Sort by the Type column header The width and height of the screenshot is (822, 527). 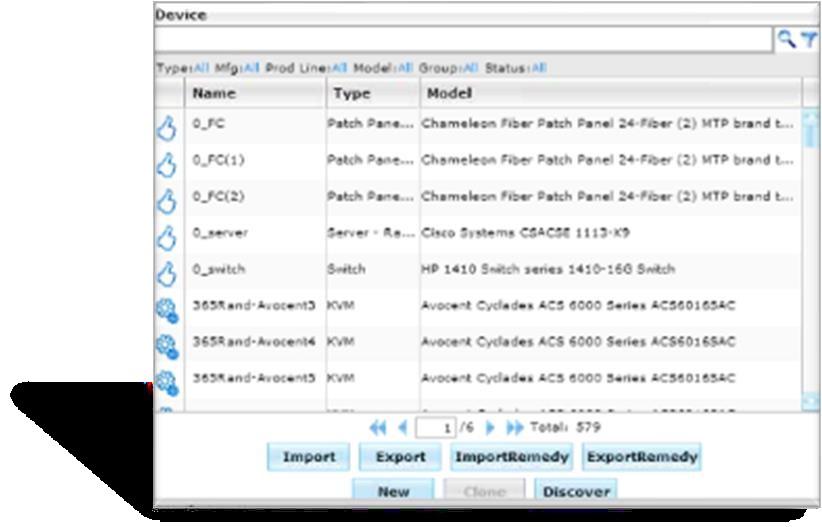pos(373,93)
